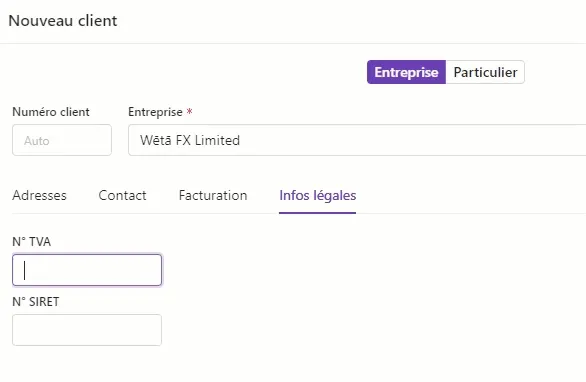Open the Adresses tab
Screen dimensions: 586x382
pyautogui.click(x=39, y=195)
